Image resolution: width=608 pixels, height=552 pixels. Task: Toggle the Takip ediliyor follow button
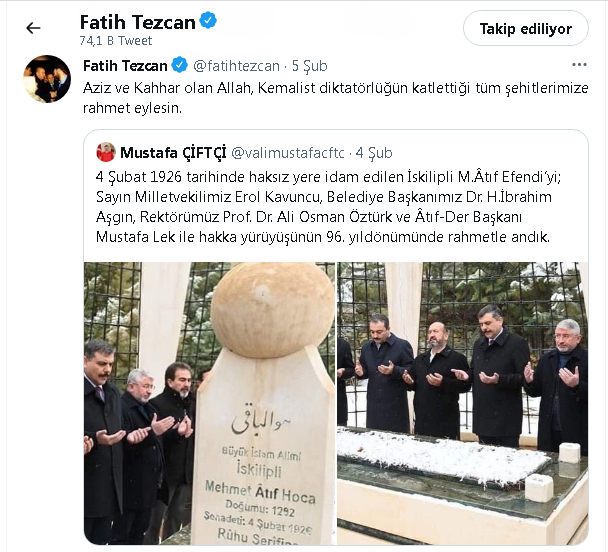coord(526,28)
